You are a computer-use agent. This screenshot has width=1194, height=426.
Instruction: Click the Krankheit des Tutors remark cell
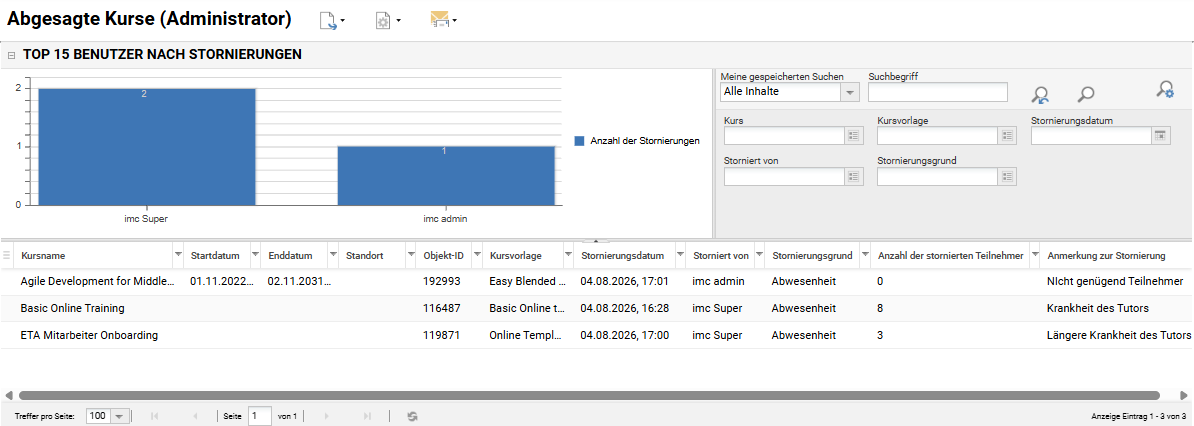pyautogui.click(x=1098, y=309)
